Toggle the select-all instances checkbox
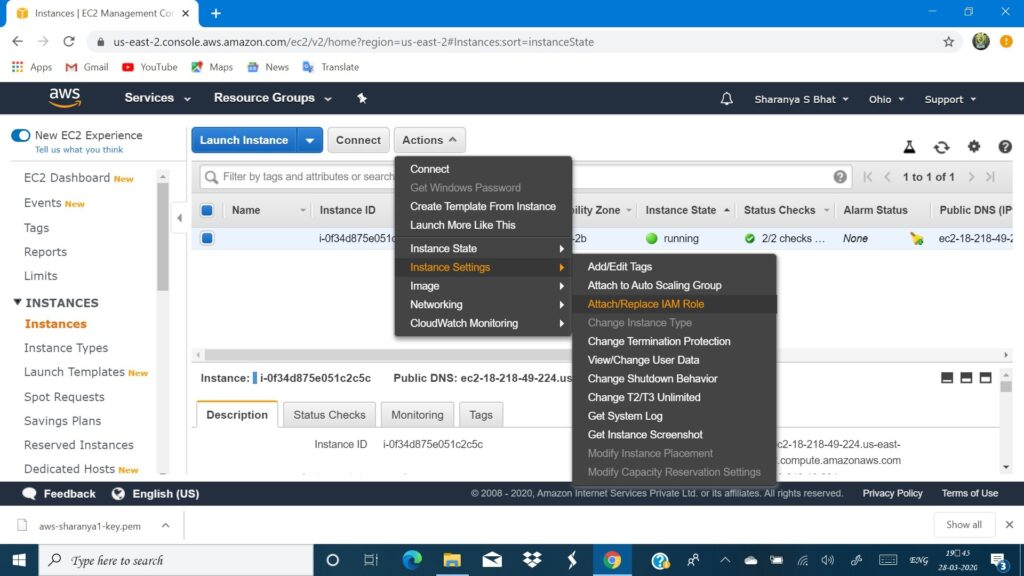 207,210
